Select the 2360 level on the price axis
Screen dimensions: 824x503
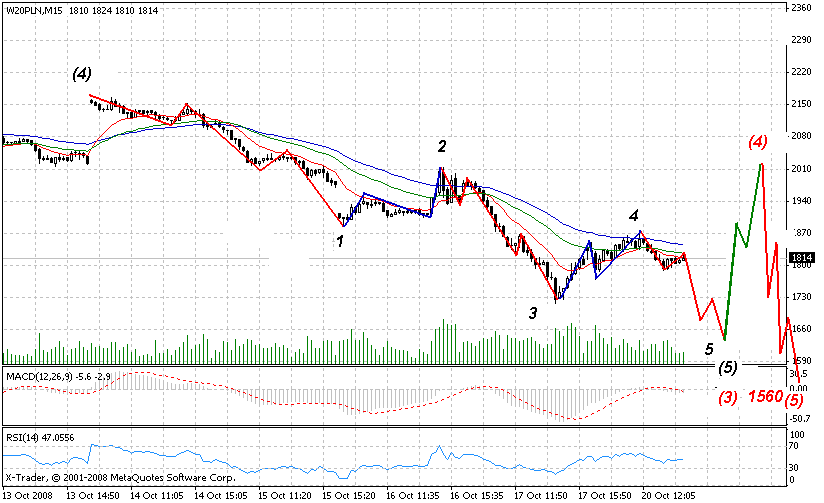(800, 8)
